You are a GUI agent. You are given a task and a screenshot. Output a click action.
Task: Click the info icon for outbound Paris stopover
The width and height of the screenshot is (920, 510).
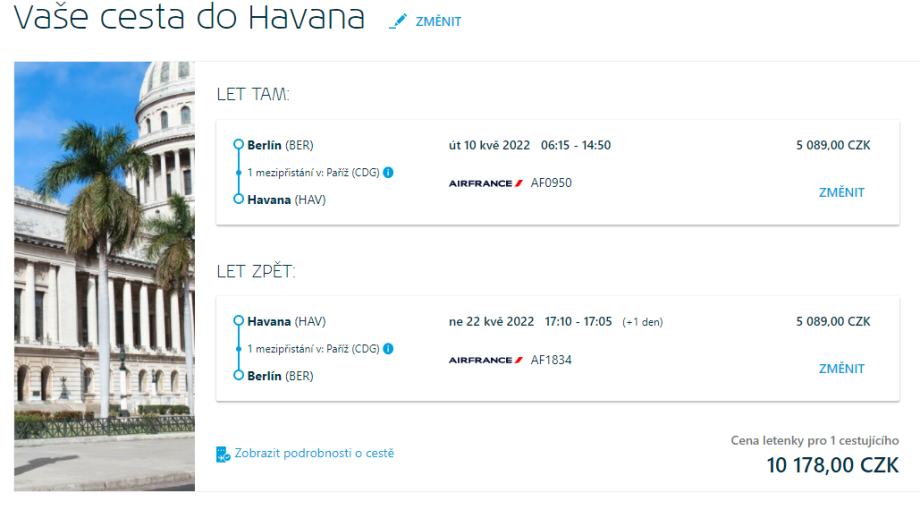(x=388, y=172)
